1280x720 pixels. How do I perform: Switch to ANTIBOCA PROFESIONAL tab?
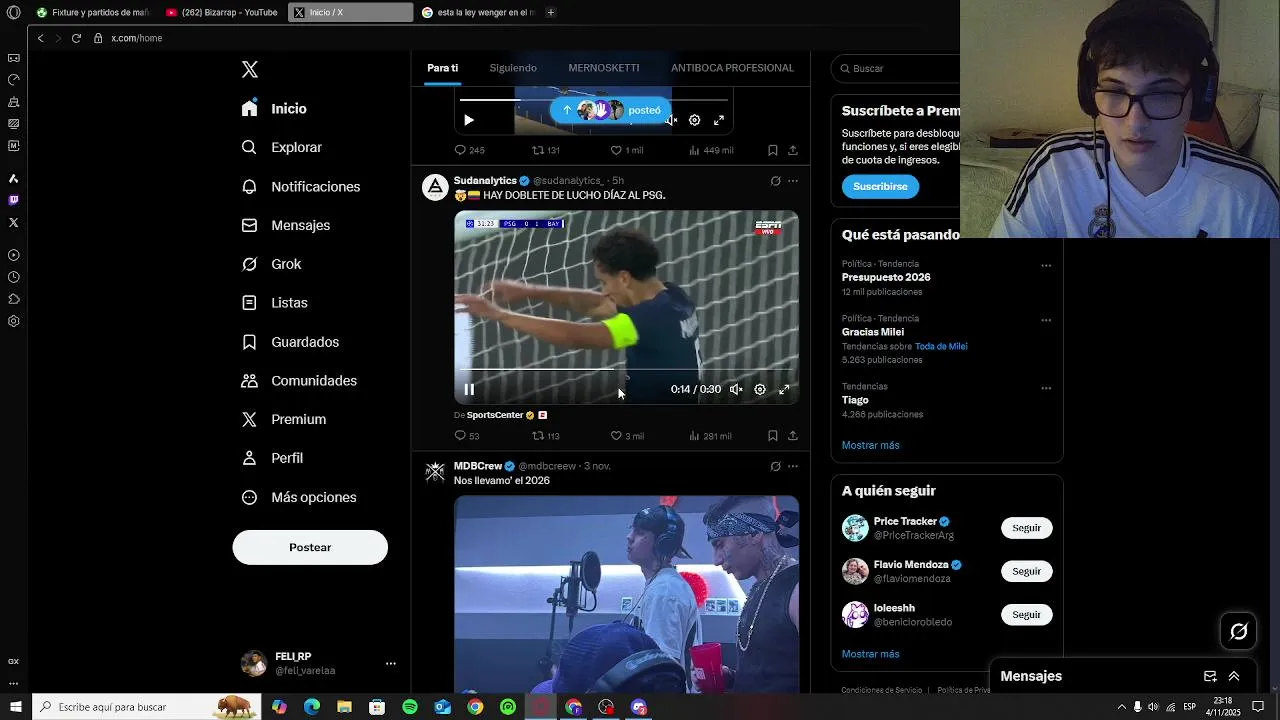point(732,68)
